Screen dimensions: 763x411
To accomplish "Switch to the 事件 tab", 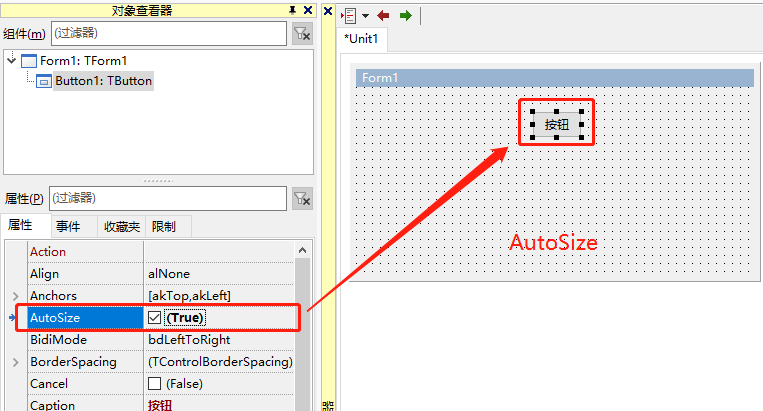I will point(68,227).
